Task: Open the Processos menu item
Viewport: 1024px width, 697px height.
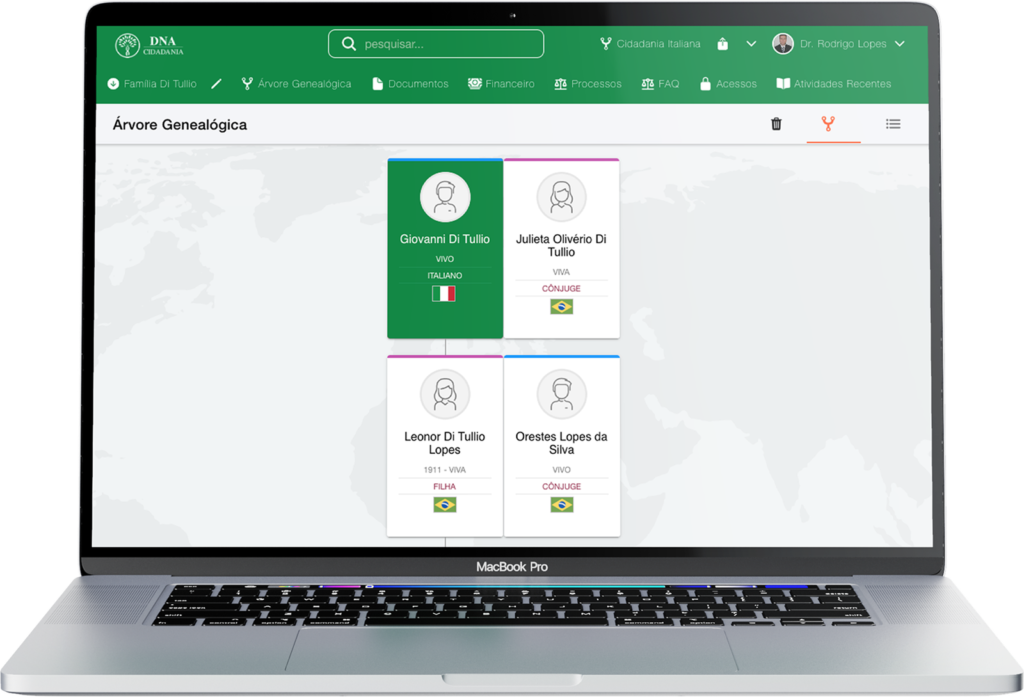Action: [x=588, y=84]
